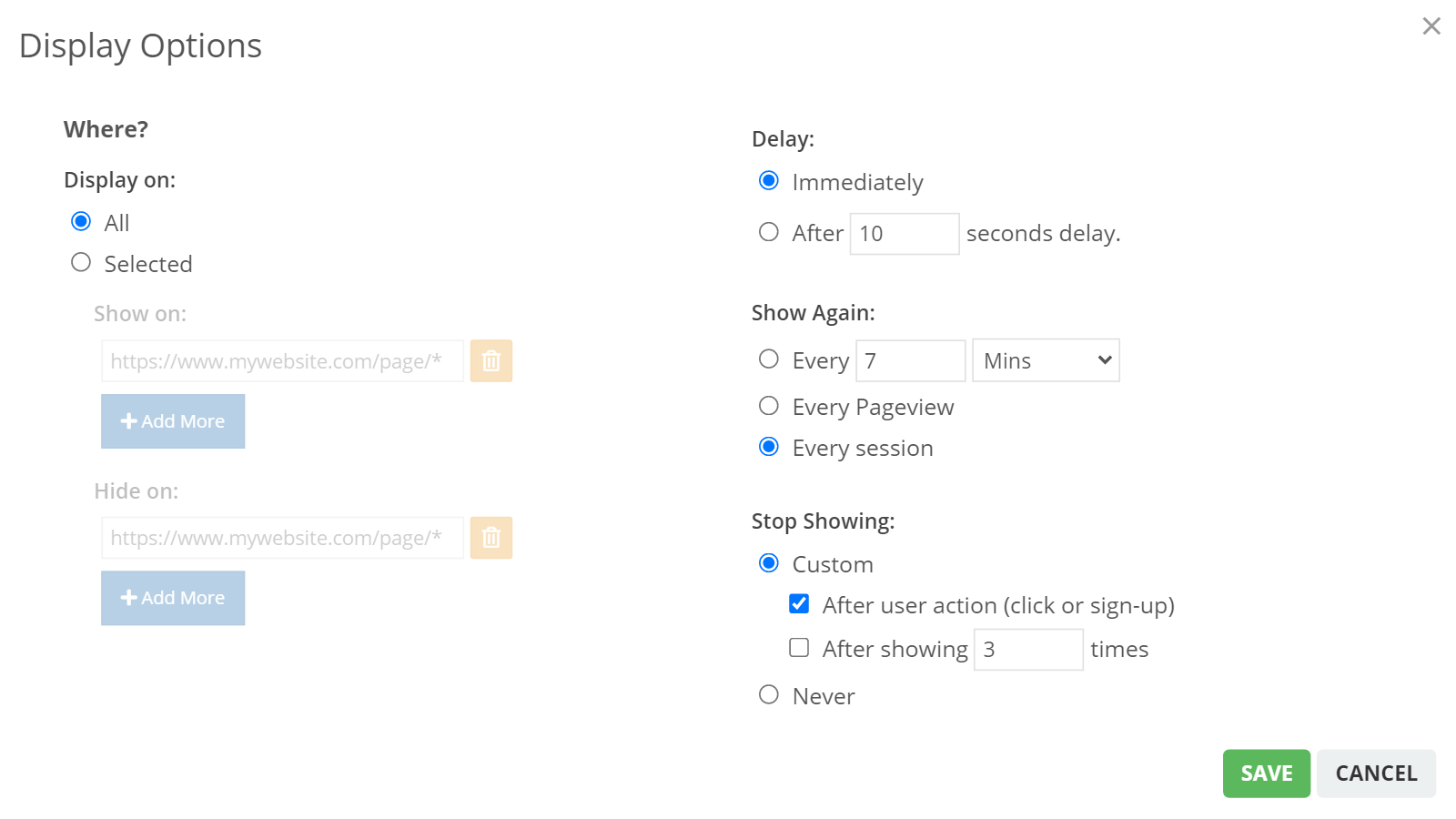Select Every session option
The image size is (1456, 819).
(x=769, y=446)
